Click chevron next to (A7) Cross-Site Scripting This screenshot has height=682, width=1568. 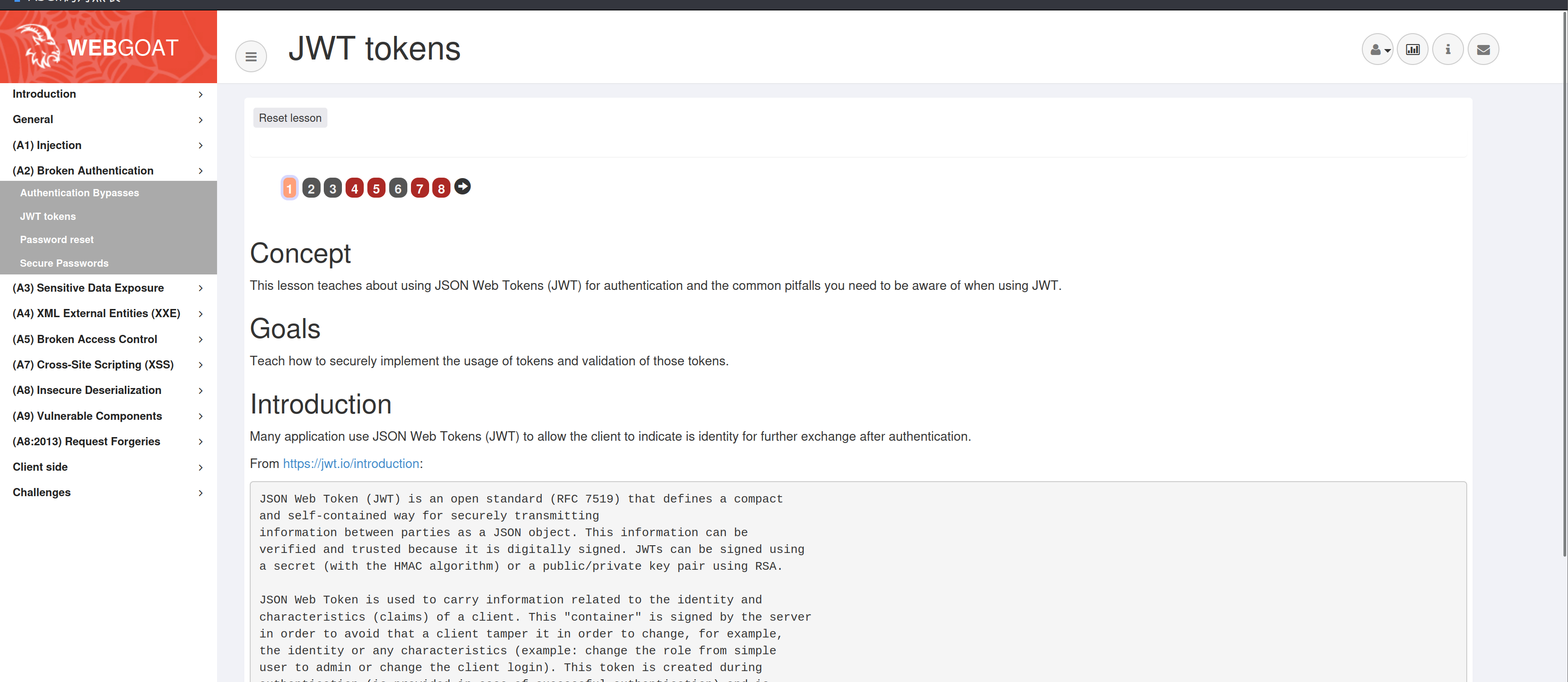coord(201,365)
